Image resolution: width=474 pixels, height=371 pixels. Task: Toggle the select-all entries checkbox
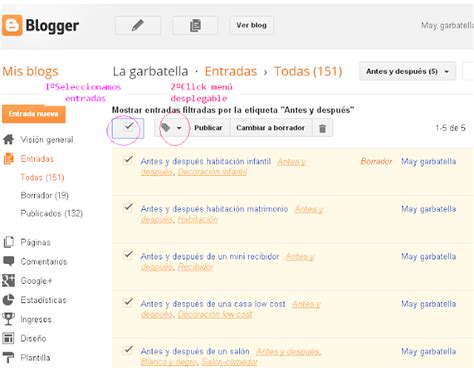[x=128, y=128]
